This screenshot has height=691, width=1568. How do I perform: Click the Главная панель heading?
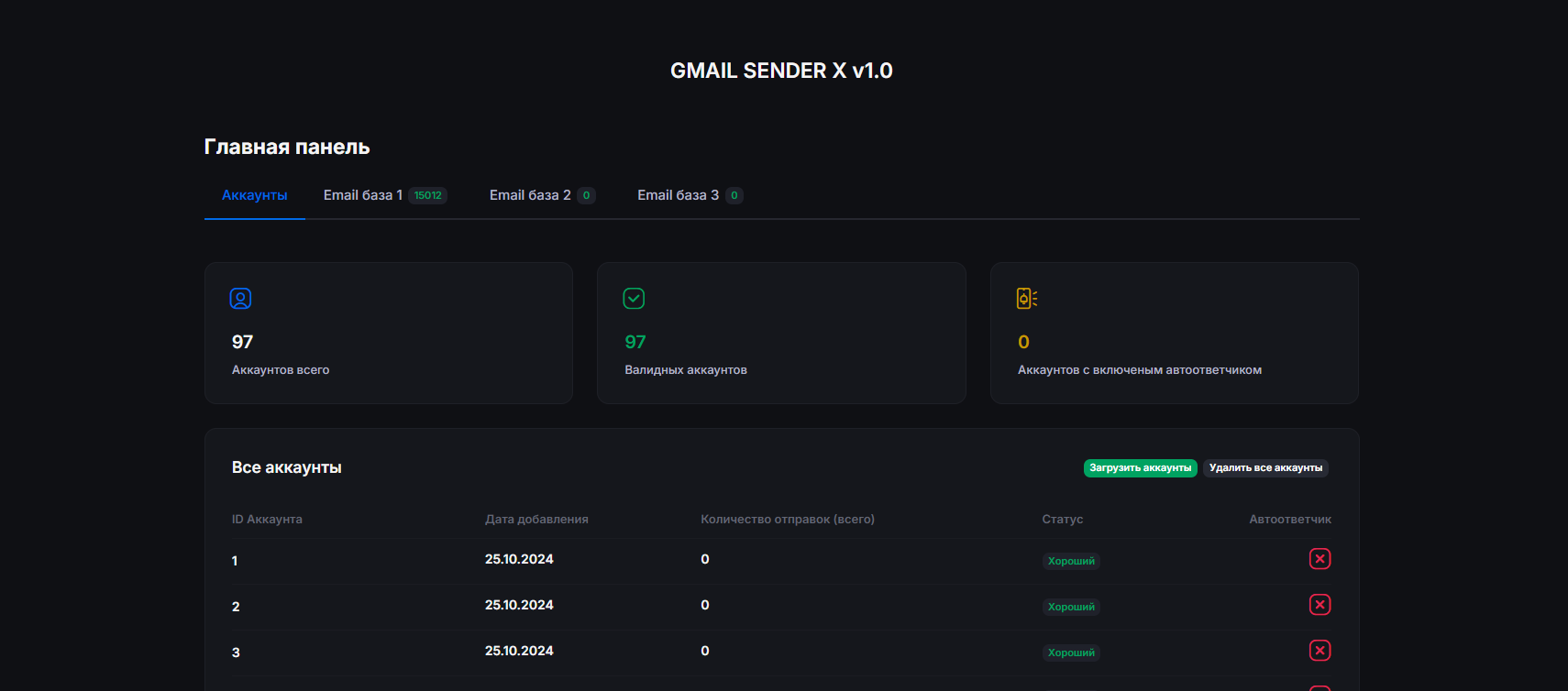287,147
